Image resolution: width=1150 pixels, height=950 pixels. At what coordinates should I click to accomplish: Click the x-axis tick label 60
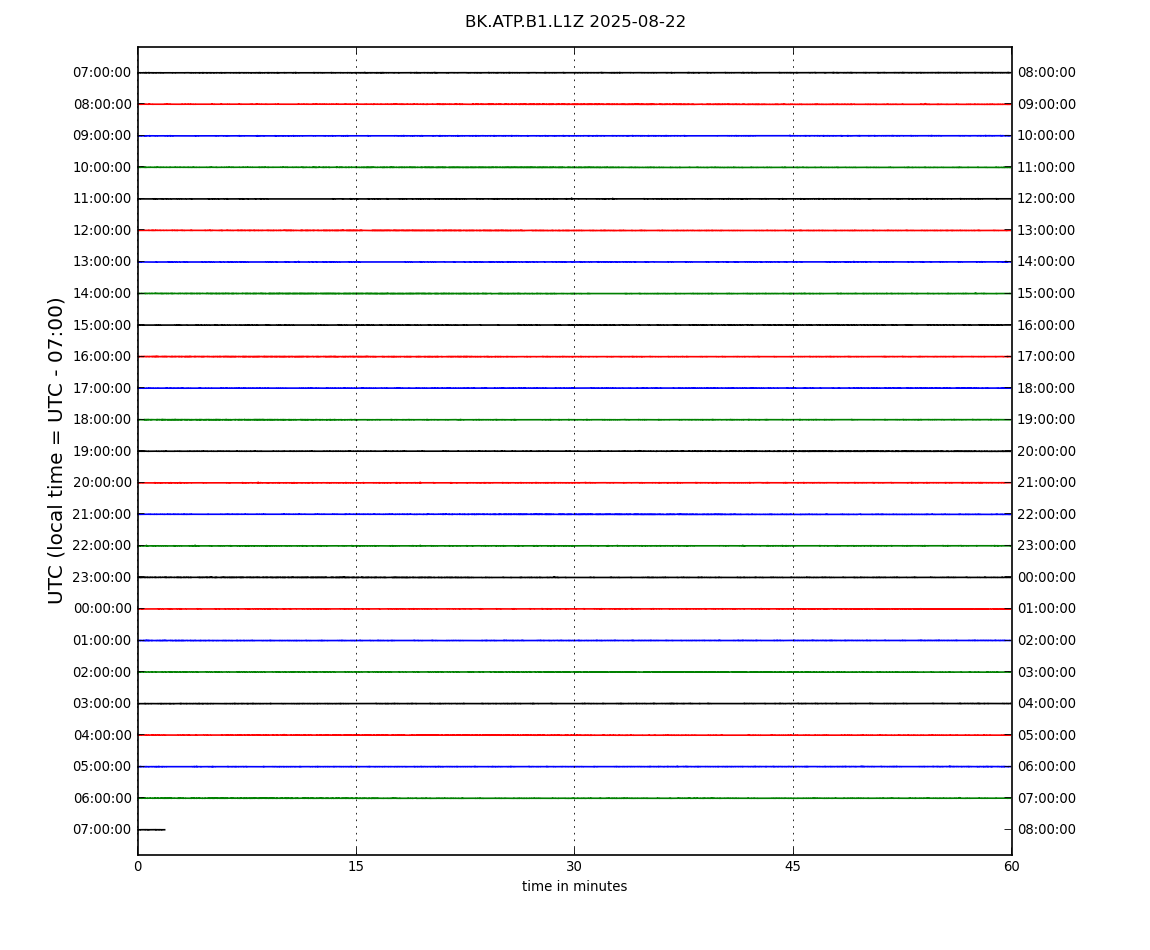[x=1011, y=866]
